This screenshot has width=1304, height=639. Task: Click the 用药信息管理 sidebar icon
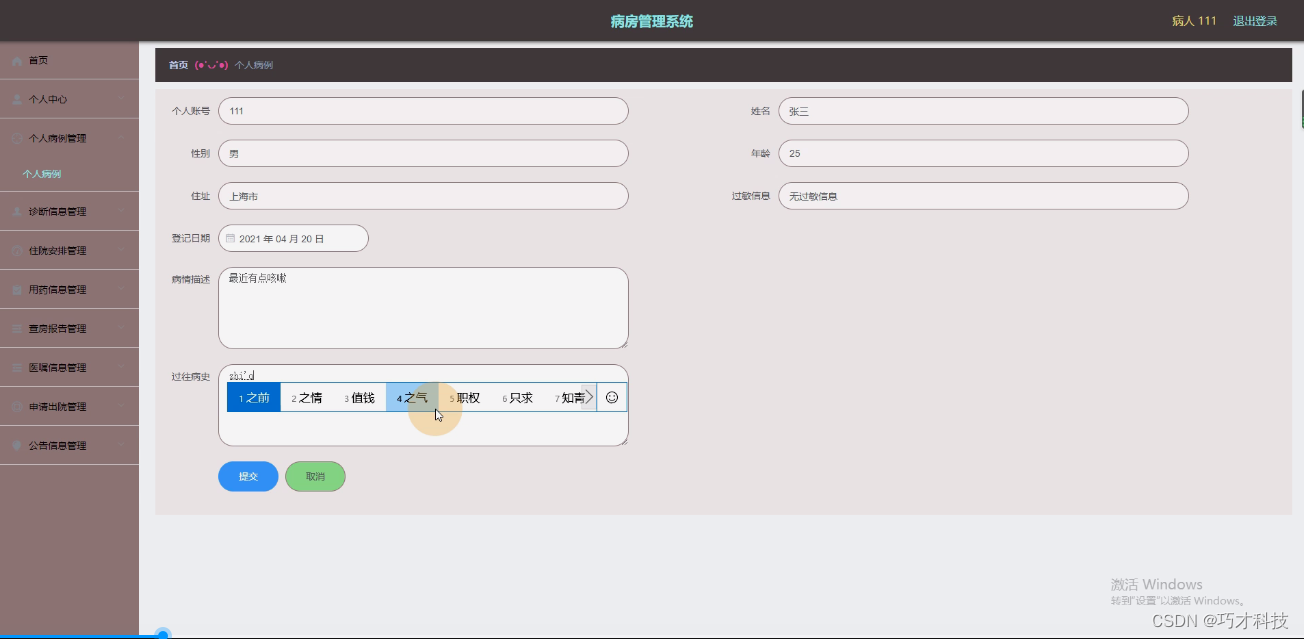pyautogui.click(x=16, y=289)
